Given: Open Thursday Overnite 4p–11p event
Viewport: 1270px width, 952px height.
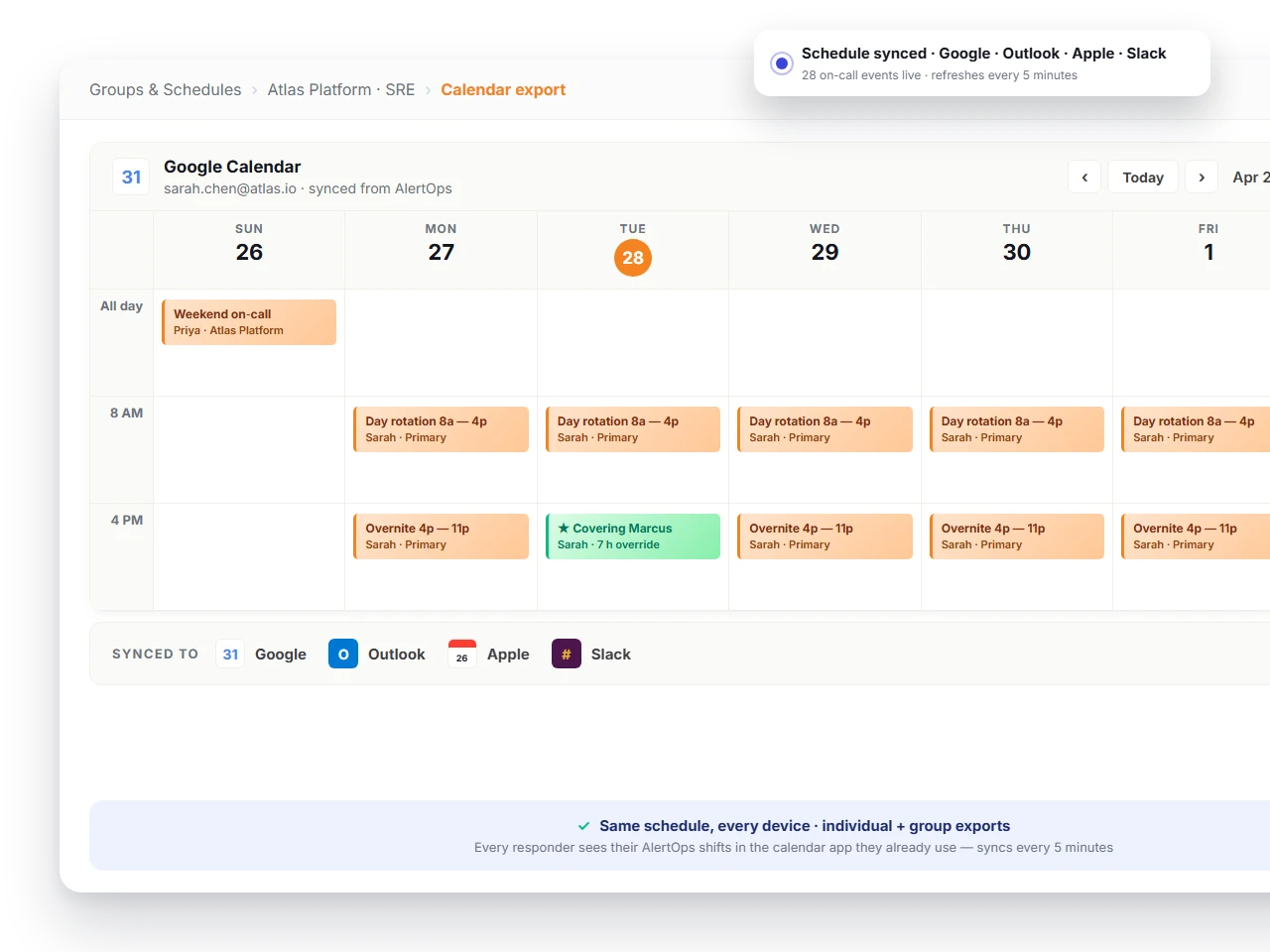Looking at the screenshot, I should (1017, 536).
